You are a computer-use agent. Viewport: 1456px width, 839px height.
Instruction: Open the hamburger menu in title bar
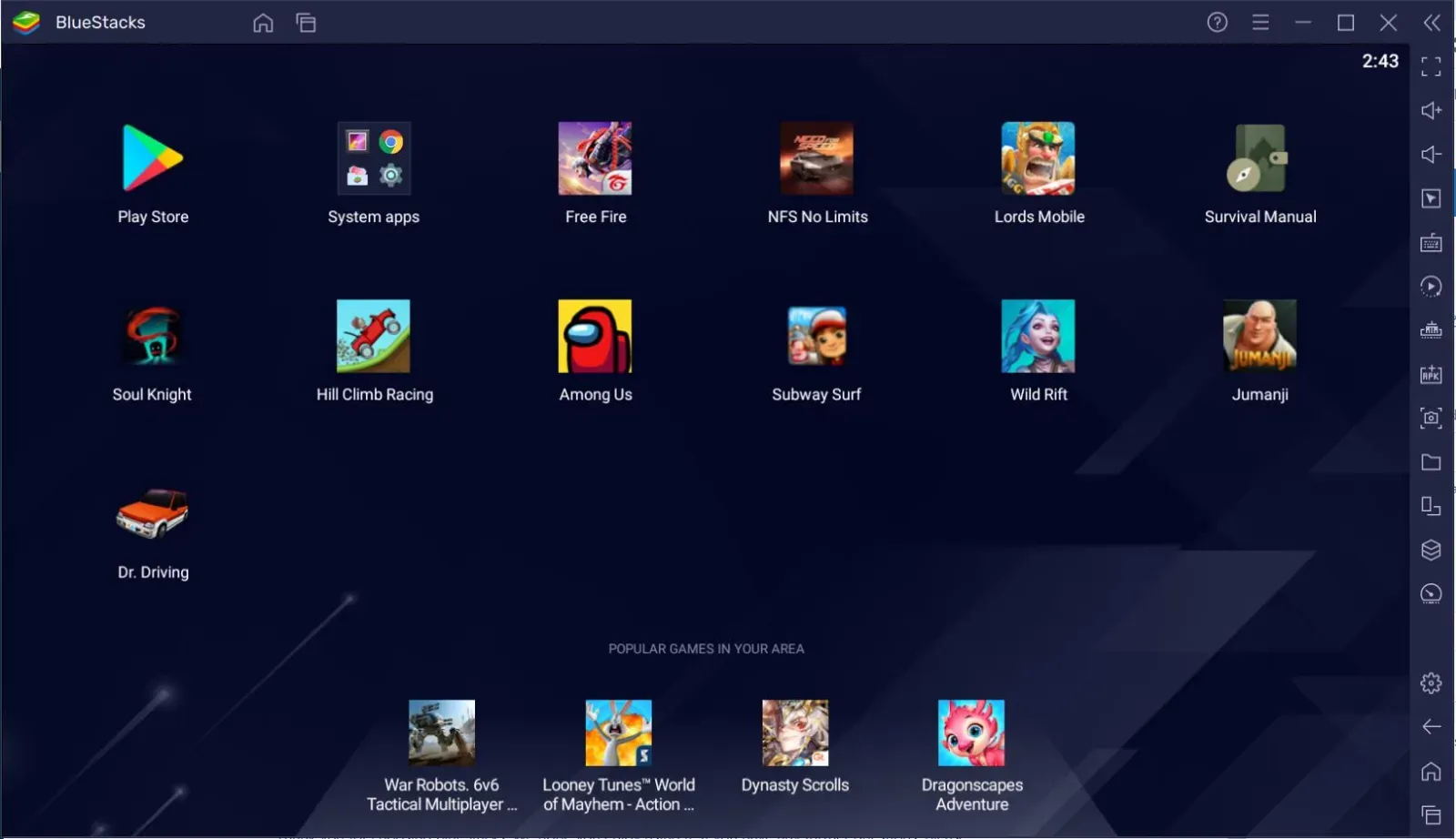(1260, 22)
